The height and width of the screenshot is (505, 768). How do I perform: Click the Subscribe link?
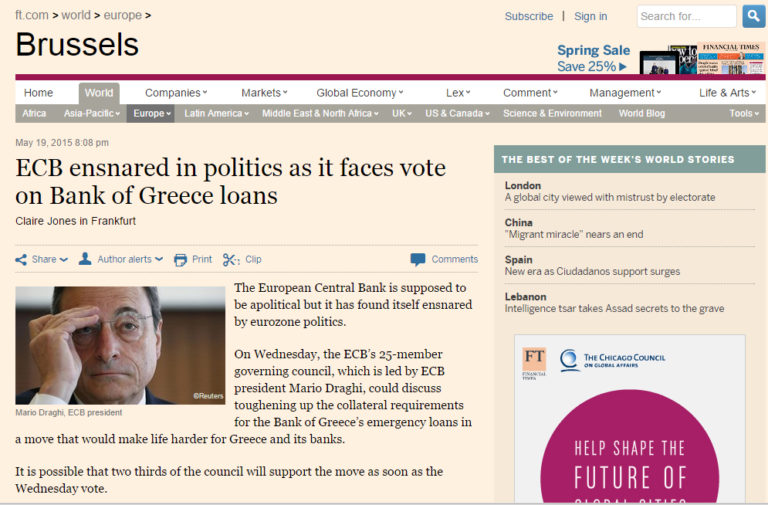coord(529,16)
